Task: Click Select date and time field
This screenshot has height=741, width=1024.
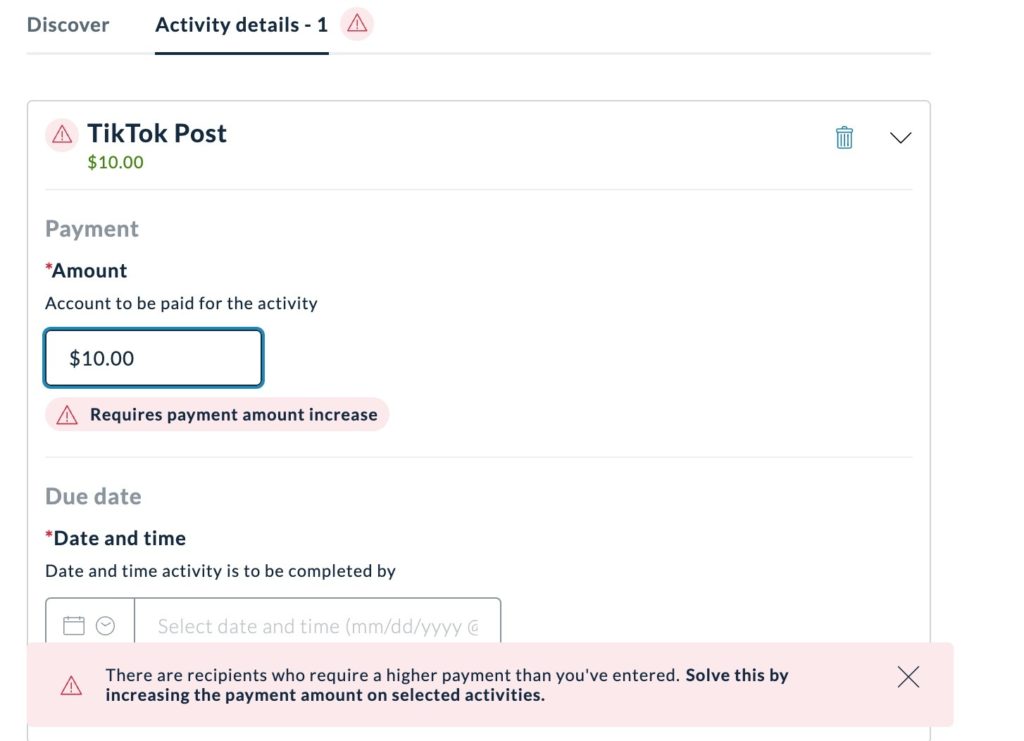Action: pos(317,625)
